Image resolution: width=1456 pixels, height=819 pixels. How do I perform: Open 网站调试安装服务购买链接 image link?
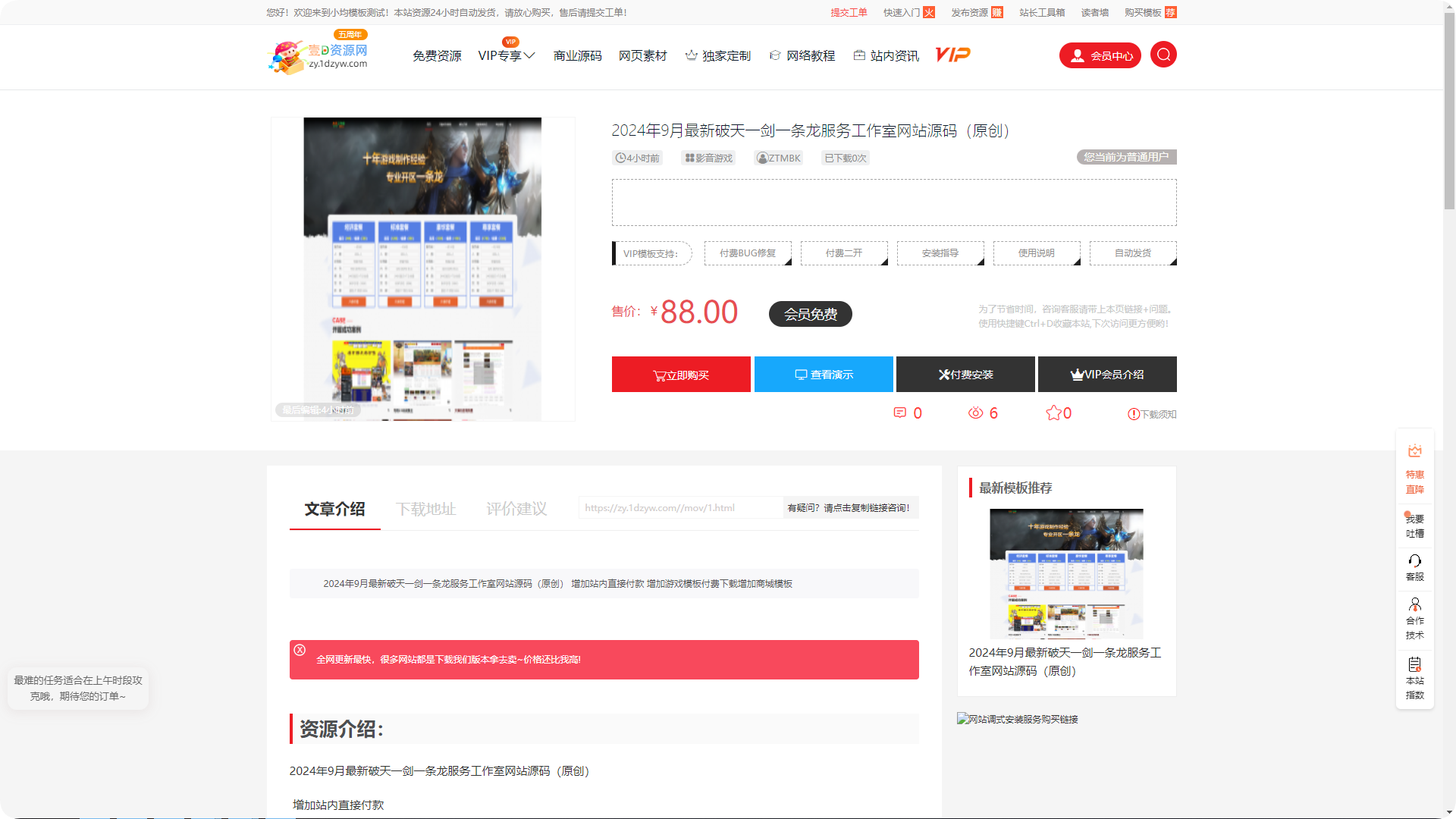pos(1017,719)
